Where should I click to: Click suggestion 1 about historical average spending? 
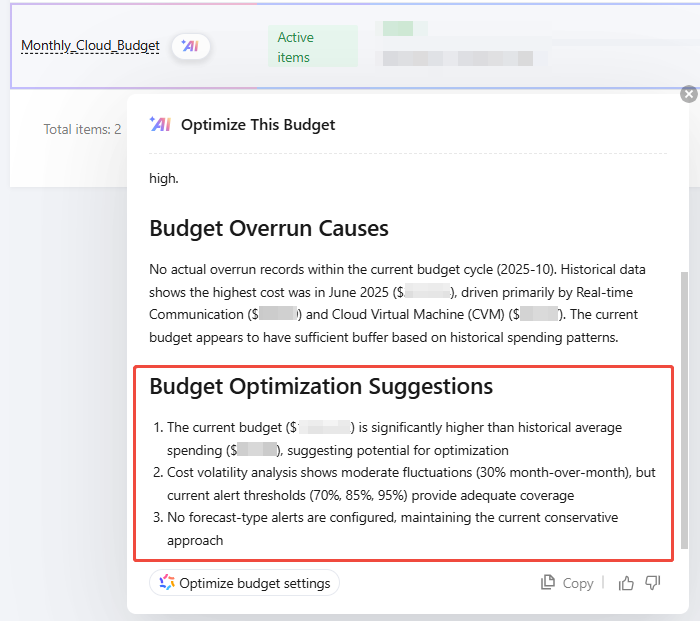tap(400, 438)
